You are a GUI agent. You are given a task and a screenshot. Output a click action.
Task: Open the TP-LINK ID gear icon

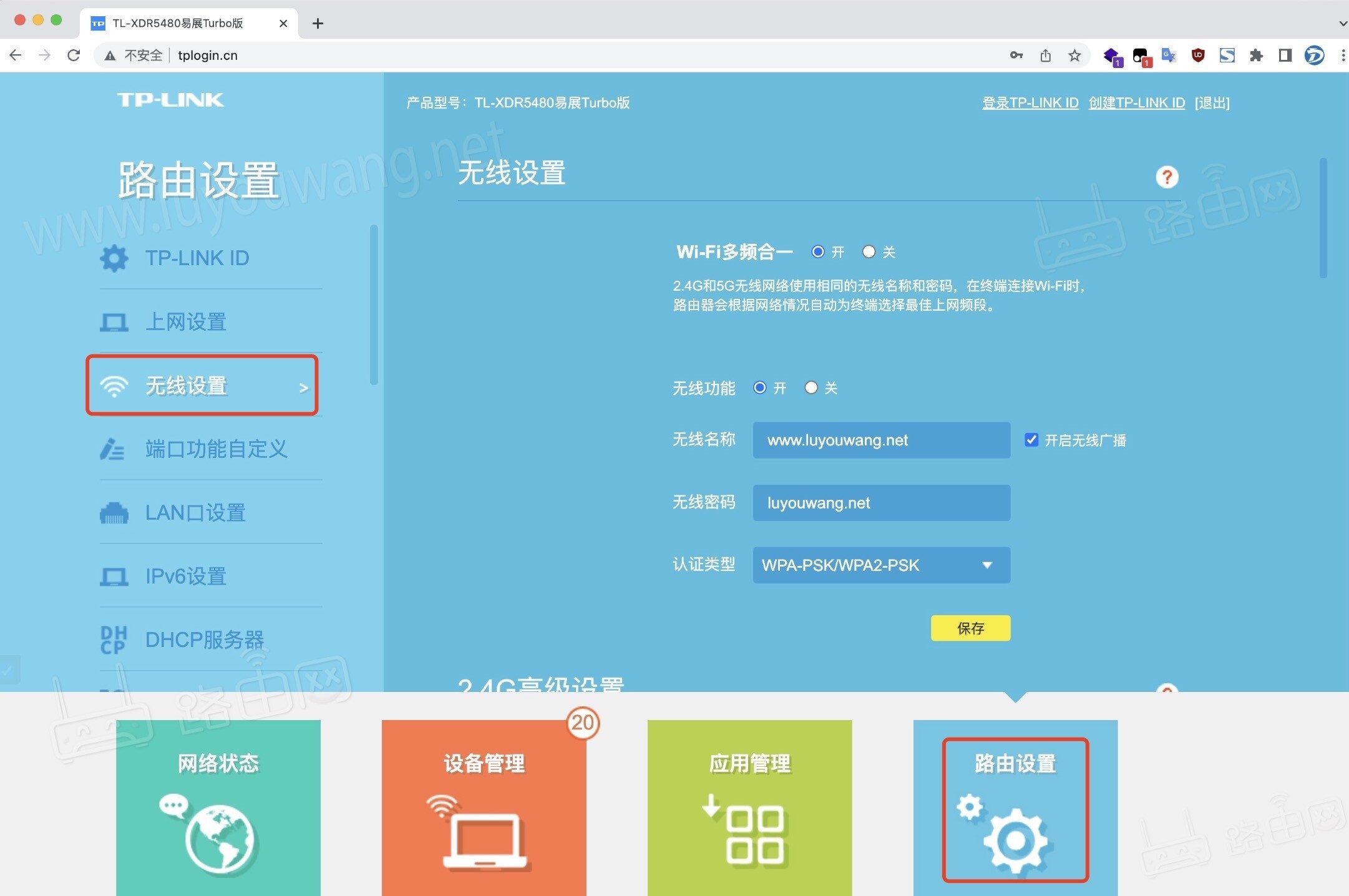coord(114,258)
